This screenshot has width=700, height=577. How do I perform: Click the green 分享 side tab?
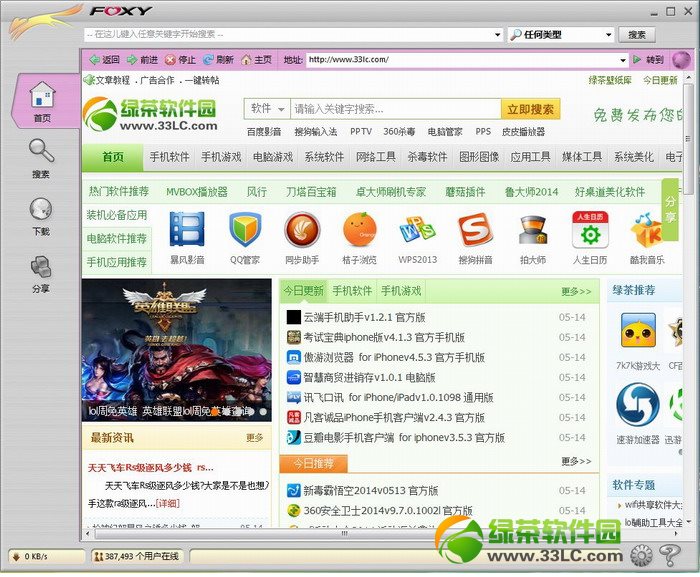[670, 209]
